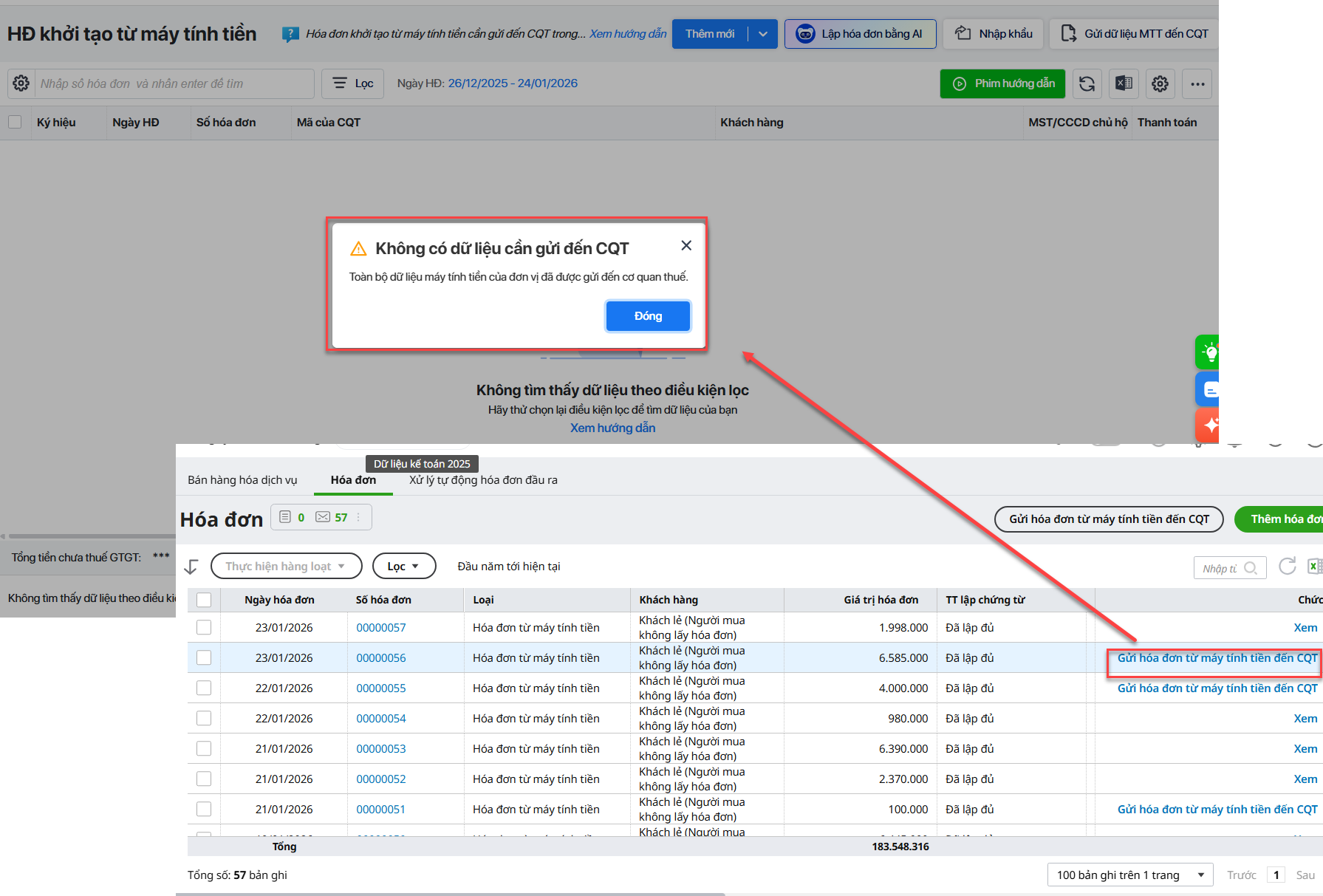This screenshot has height=896, width=1323.
Task: Click the gear icon beside the invoice search box
Action: point(21,83)
